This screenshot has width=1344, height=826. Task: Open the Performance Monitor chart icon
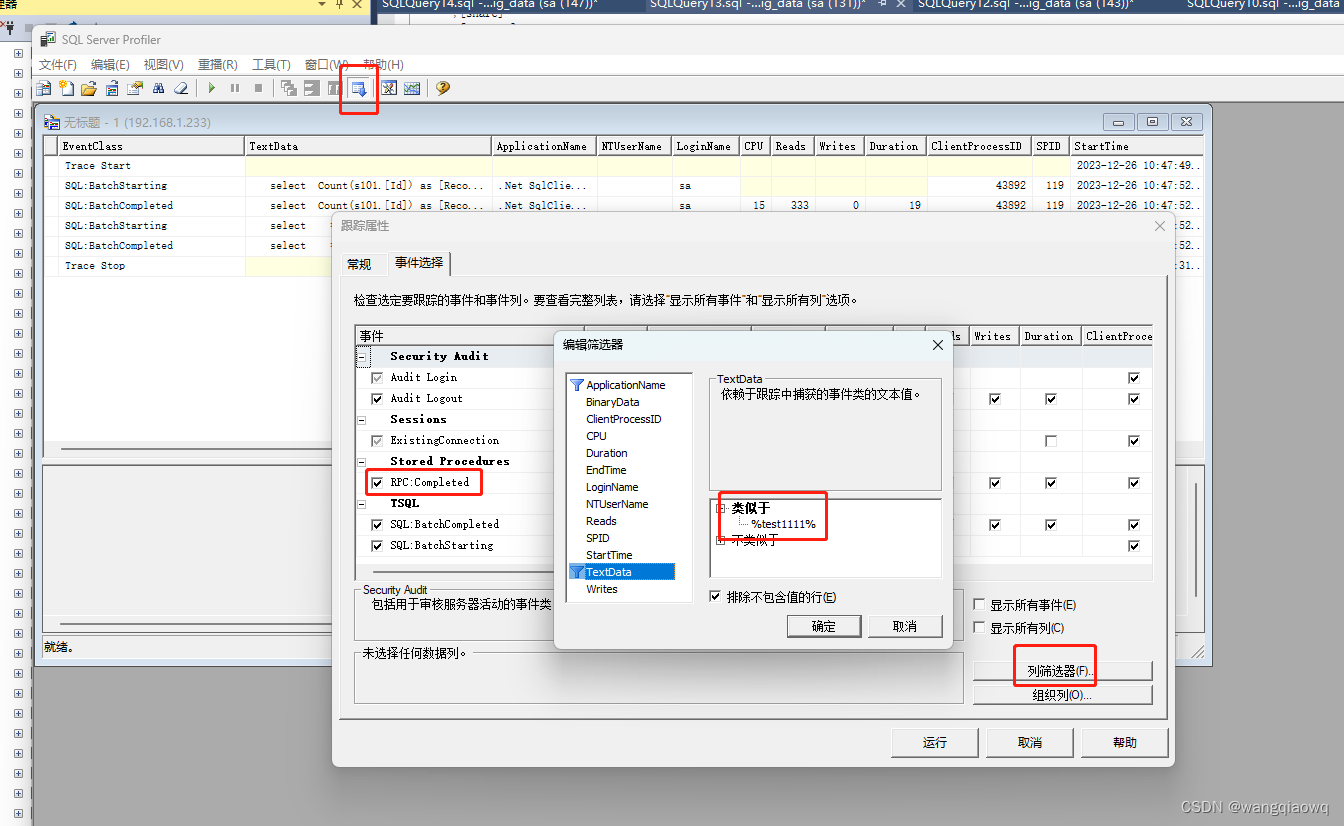(x=411, y=88)
